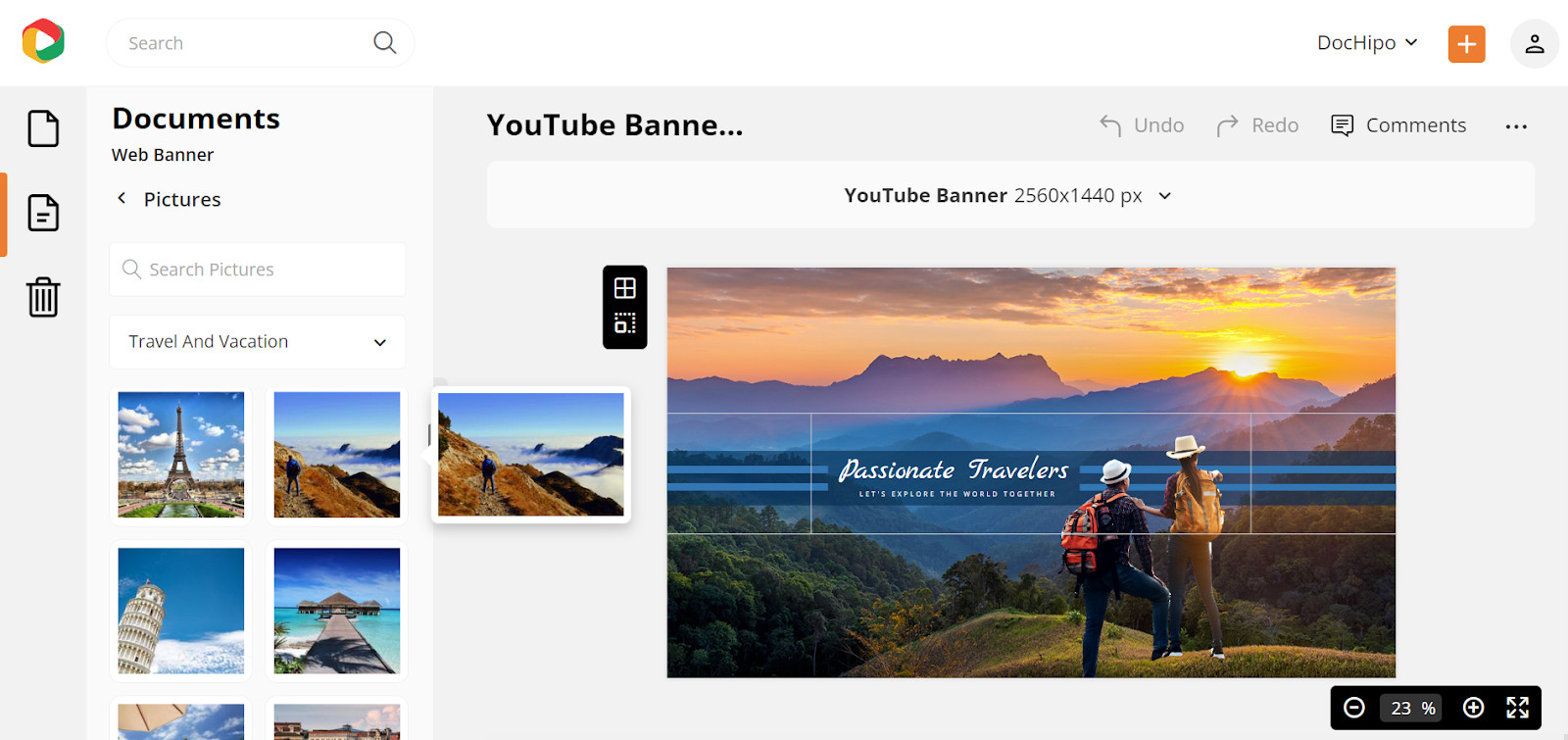The height and width of the screenshot is (740, 1568).
Task: Click the Undo button
Action: coord(1142,125)
